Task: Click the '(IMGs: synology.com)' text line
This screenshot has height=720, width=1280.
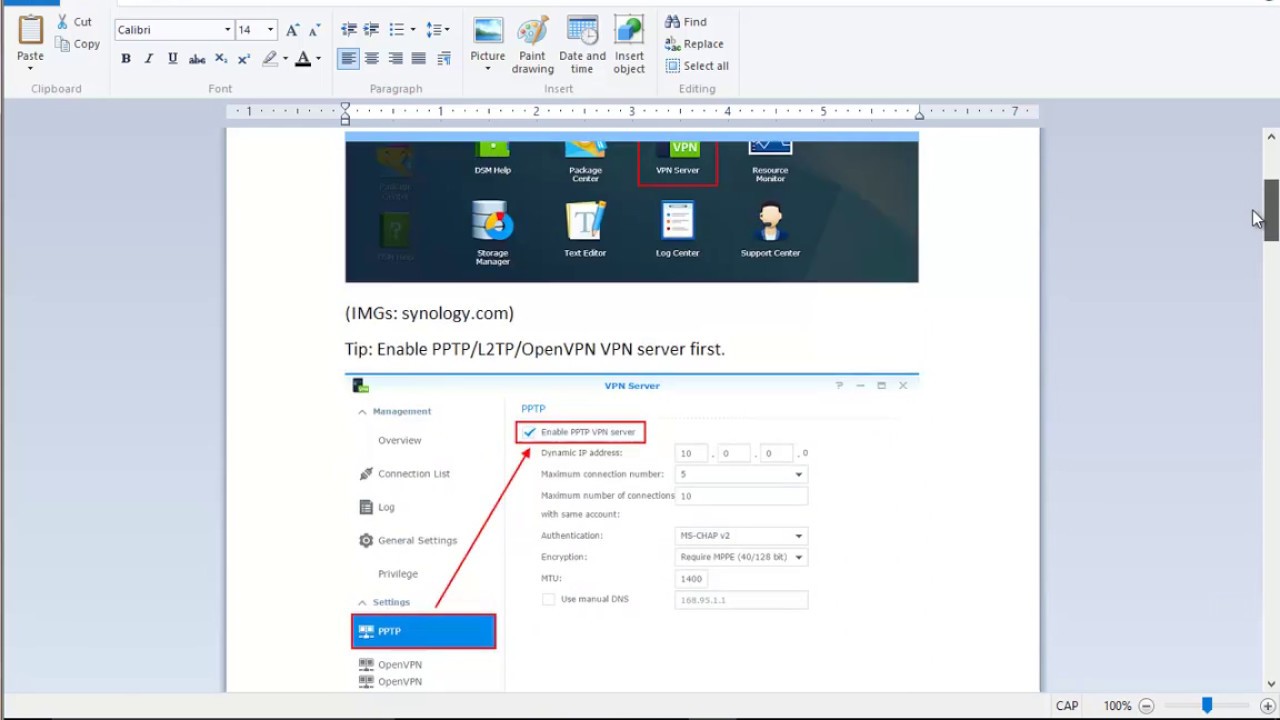Action: point(429,313)
